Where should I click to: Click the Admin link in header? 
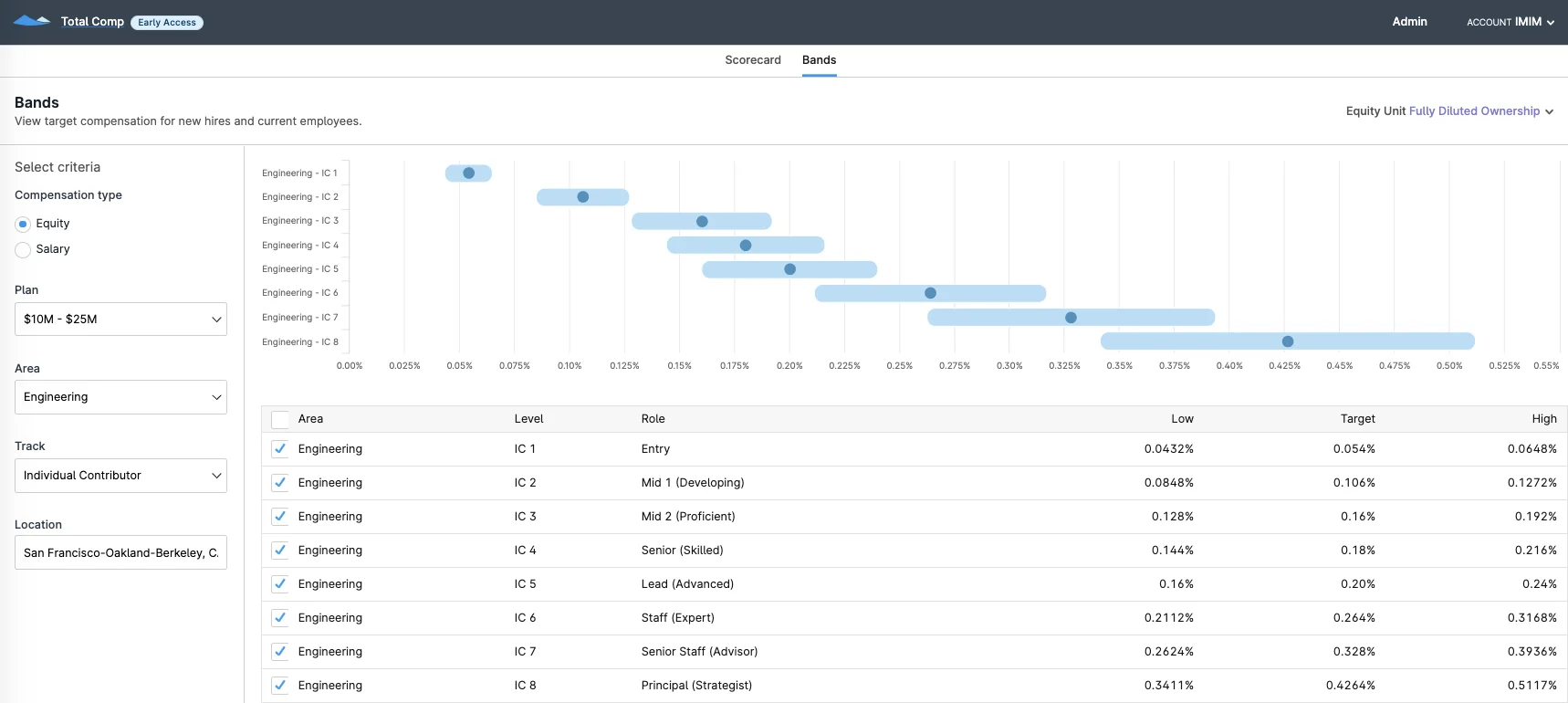tap(1409, 22)
